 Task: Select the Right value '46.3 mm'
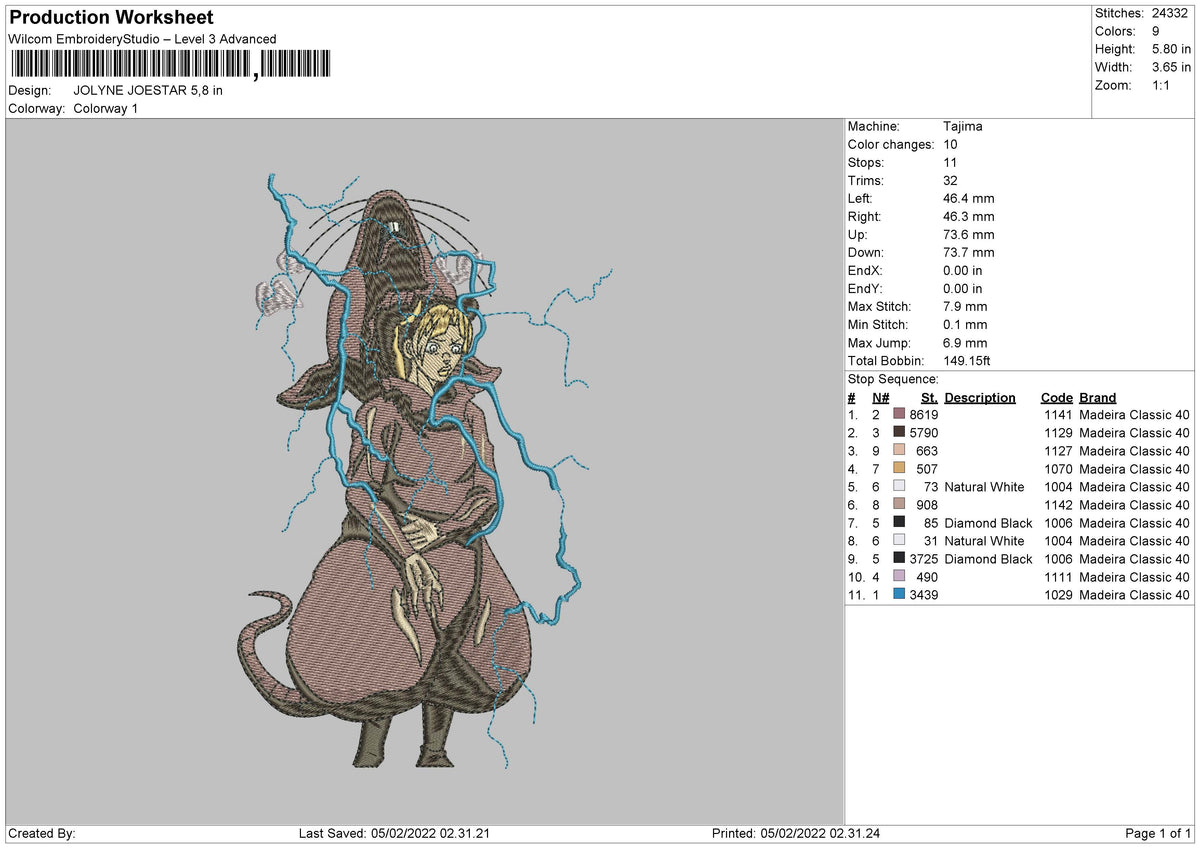click(x=969, y=216)
